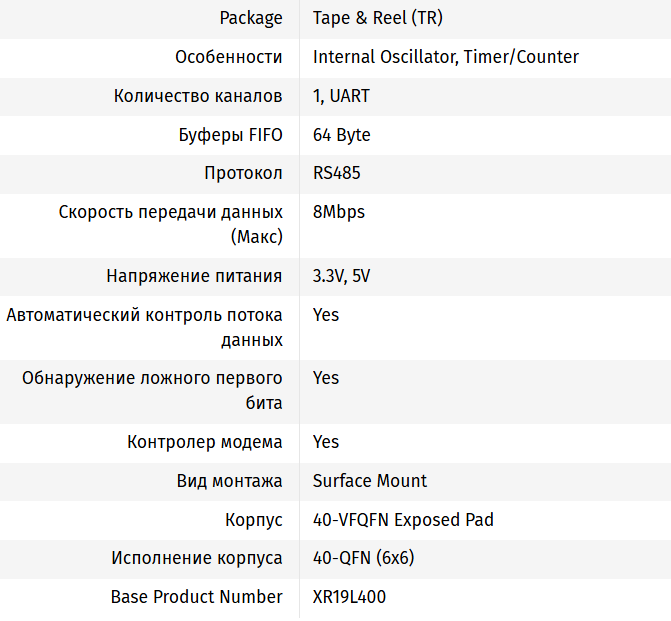This screenshot has width=671, height=621.
Task: Click the 3.3V, 5V value
Action: [x=341, y=276]
